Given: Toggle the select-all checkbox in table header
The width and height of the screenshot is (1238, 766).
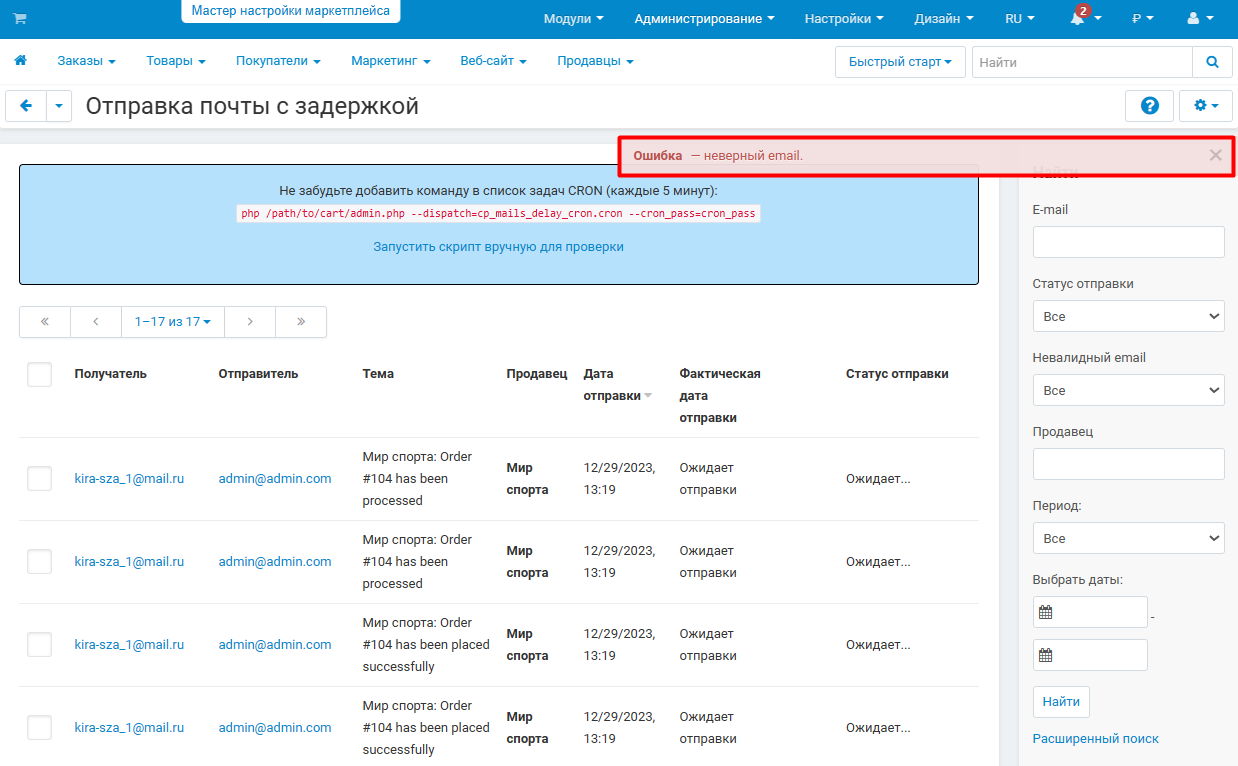Looking at the screenshot, I should pos(39,375).
